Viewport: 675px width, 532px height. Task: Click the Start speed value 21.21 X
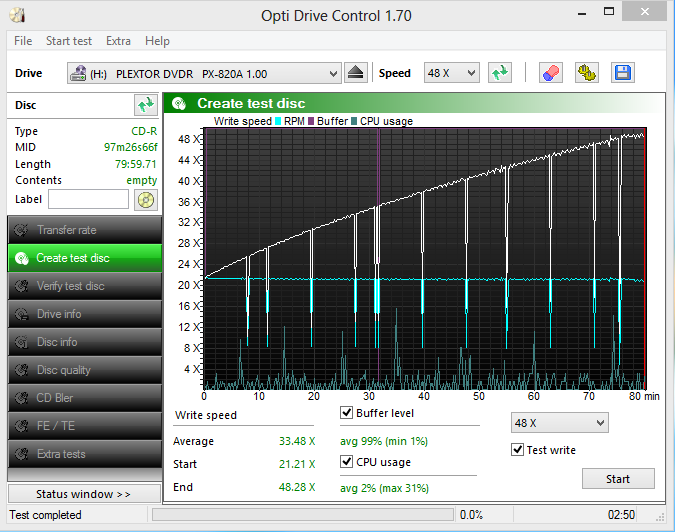[x=297, y=464]
